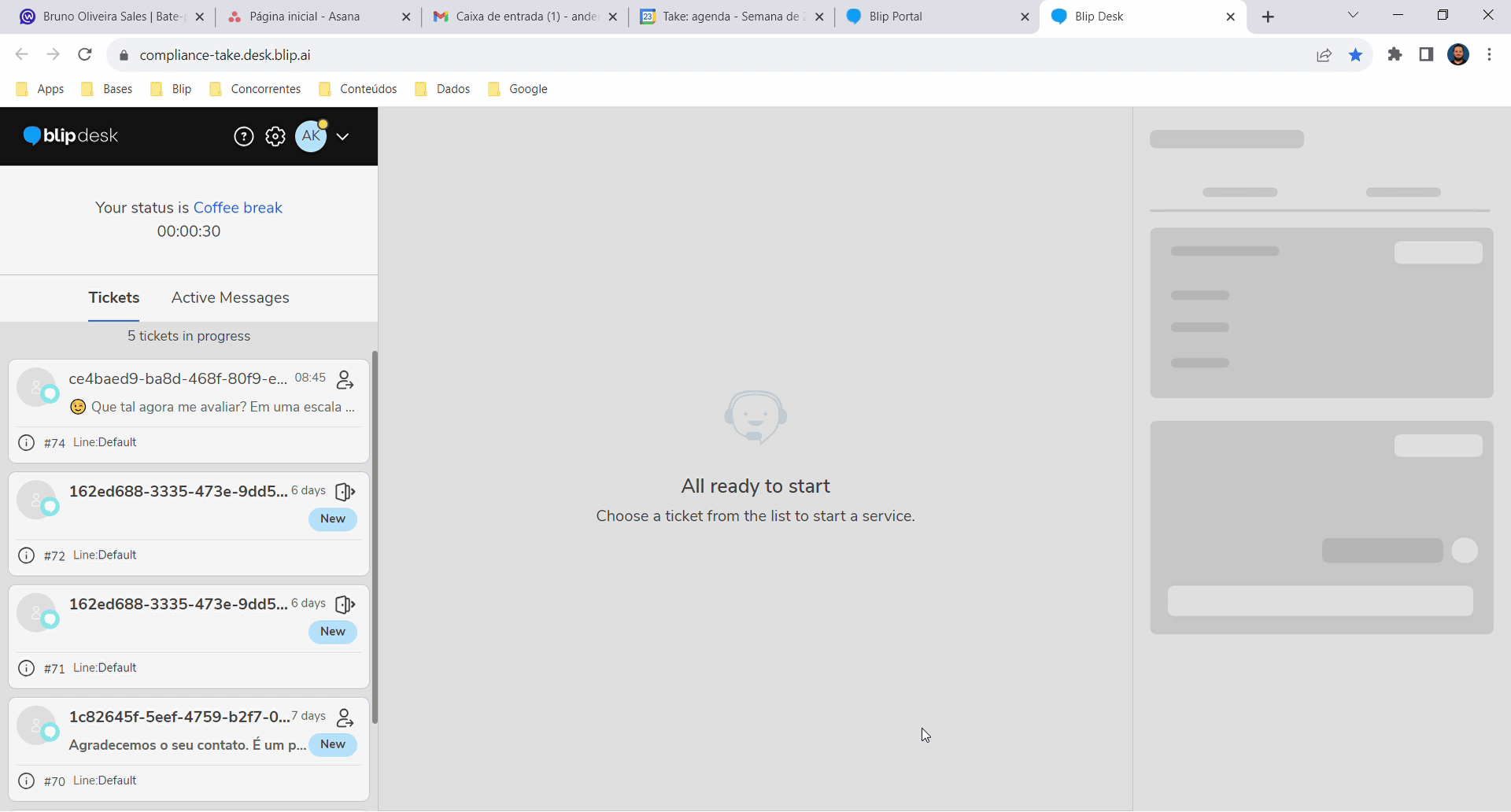Reload the page in browser
The width and height of the screenshot is (1511, 812).
(x=85, y=54)
